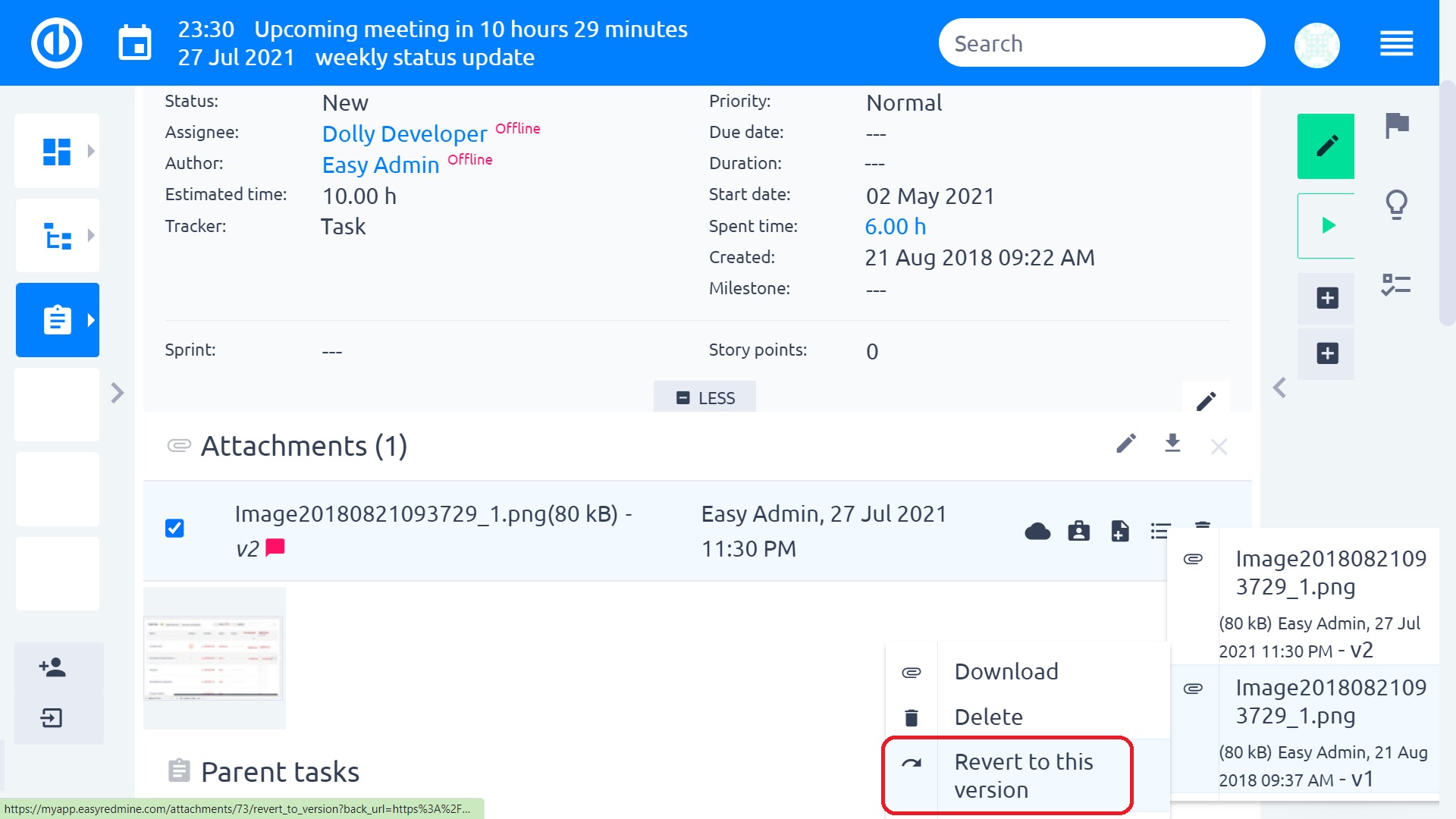Click the download icon in the Attachments header
1456x819 pixels.
[x=1173, y=445]
